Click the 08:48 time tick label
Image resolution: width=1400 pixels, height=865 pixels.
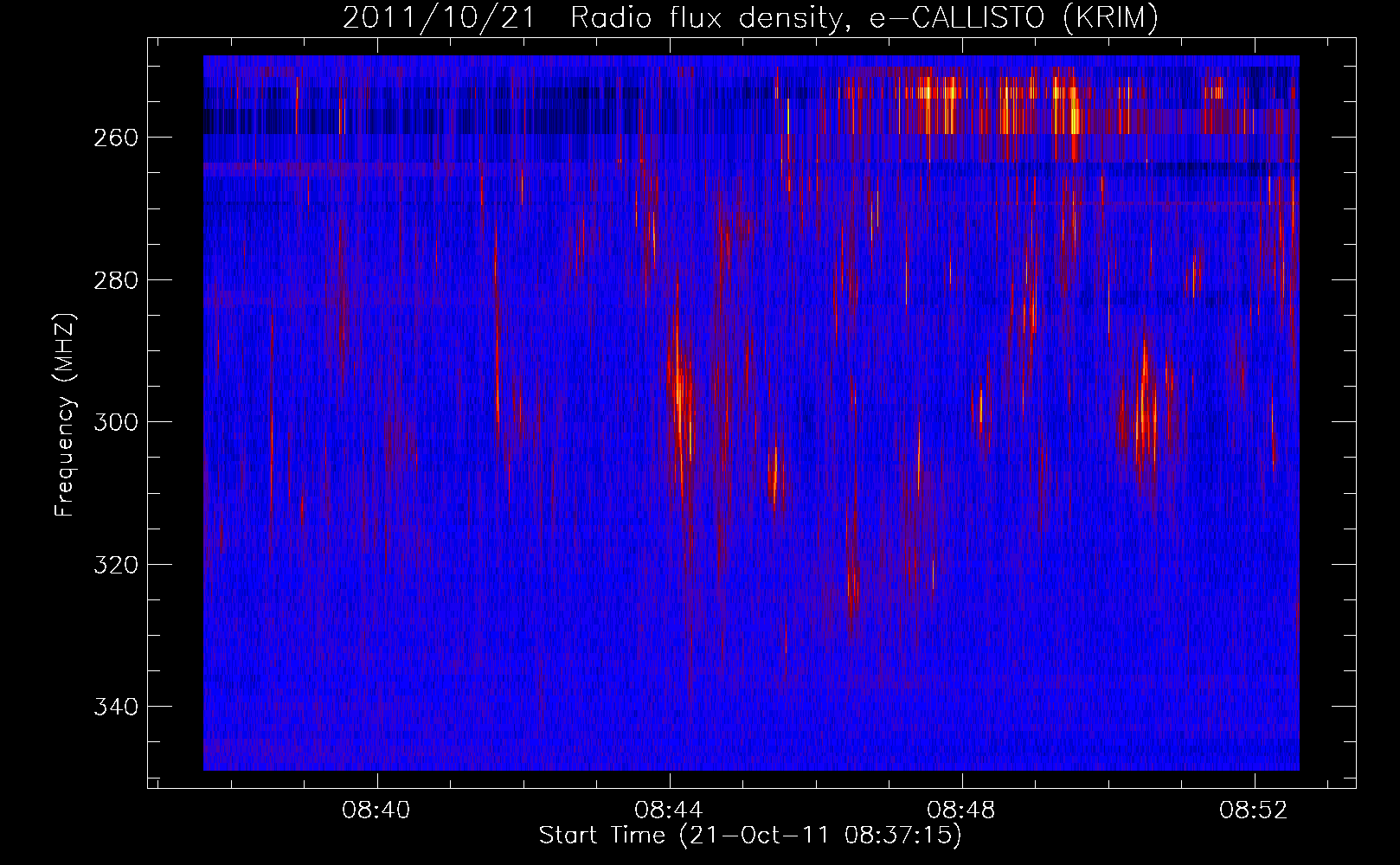961,810
